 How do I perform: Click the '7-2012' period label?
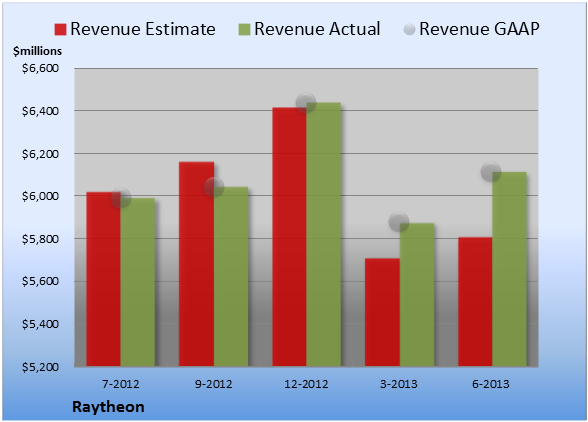pyautogui.click(x=121, y=384)
